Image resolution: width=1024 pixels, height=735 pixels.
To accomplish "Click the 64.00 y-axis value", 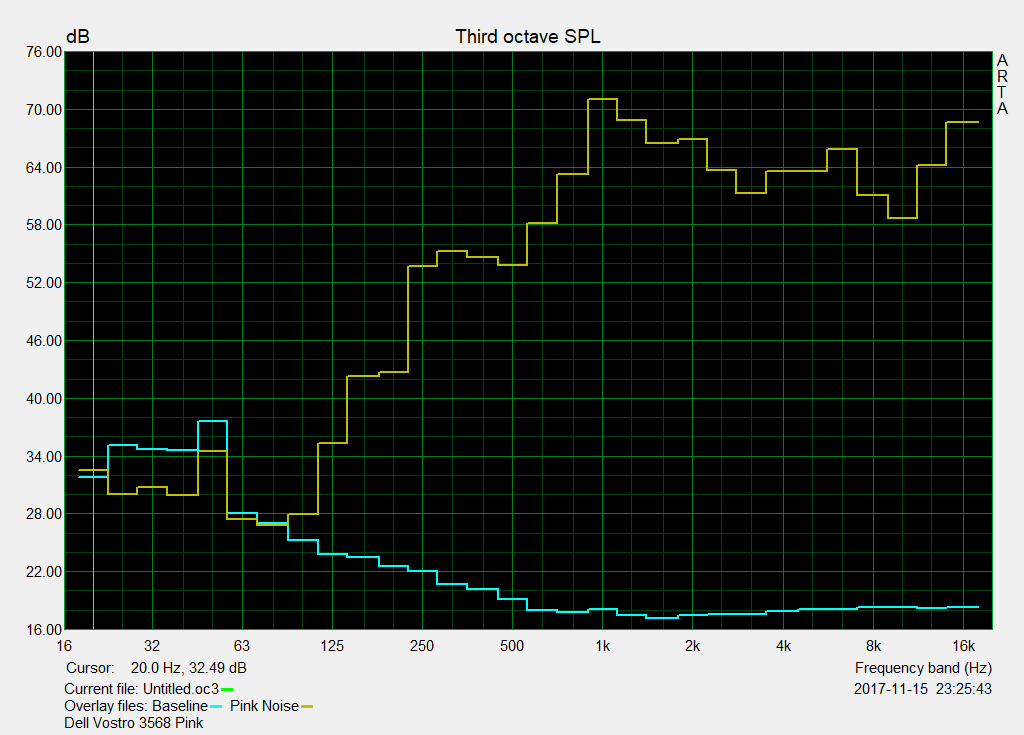I will click(44, 168).
